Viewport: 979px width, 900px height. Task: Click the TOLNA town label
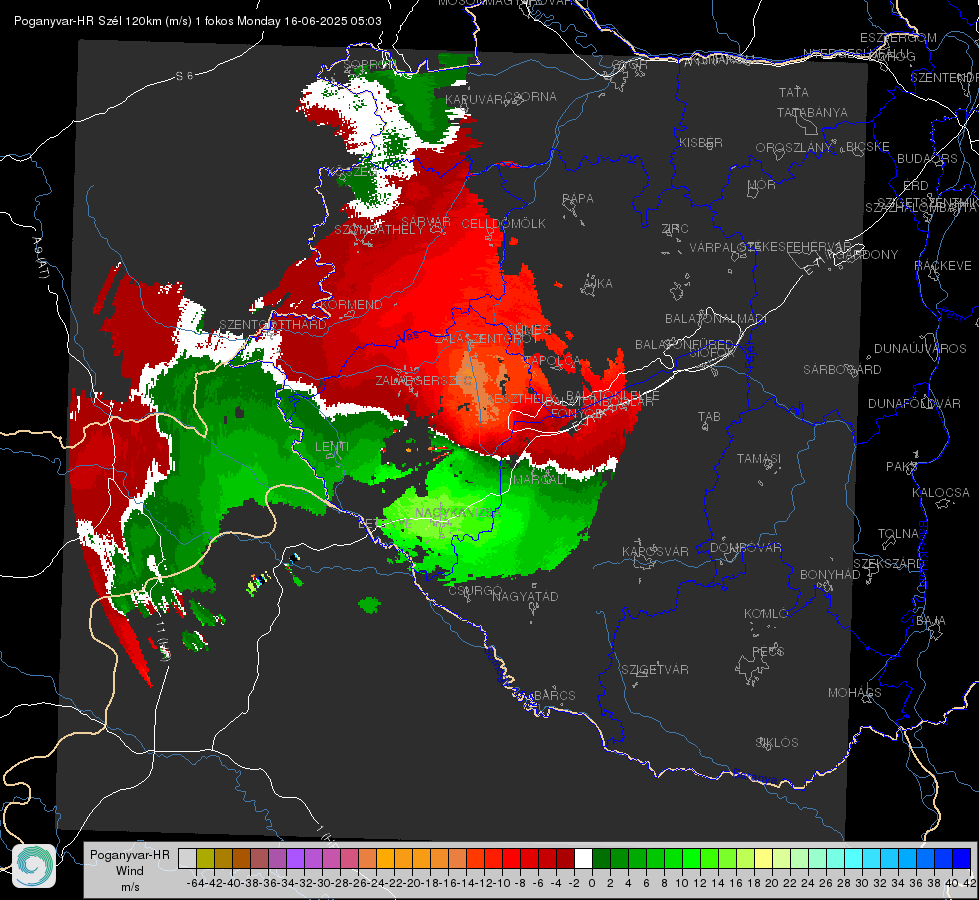point(898,534)
